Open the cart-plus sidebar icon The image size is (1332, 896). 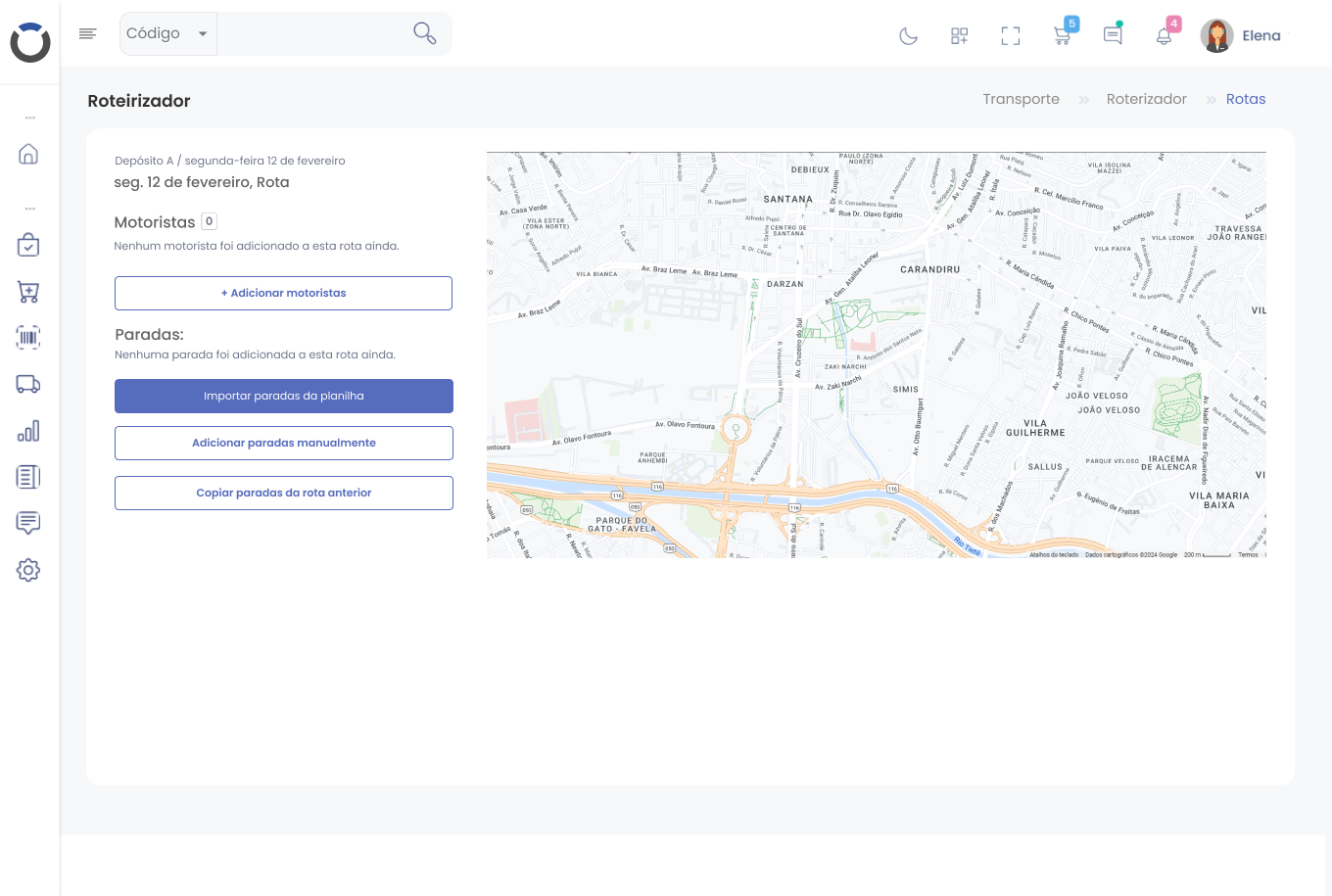coord(28,291)
